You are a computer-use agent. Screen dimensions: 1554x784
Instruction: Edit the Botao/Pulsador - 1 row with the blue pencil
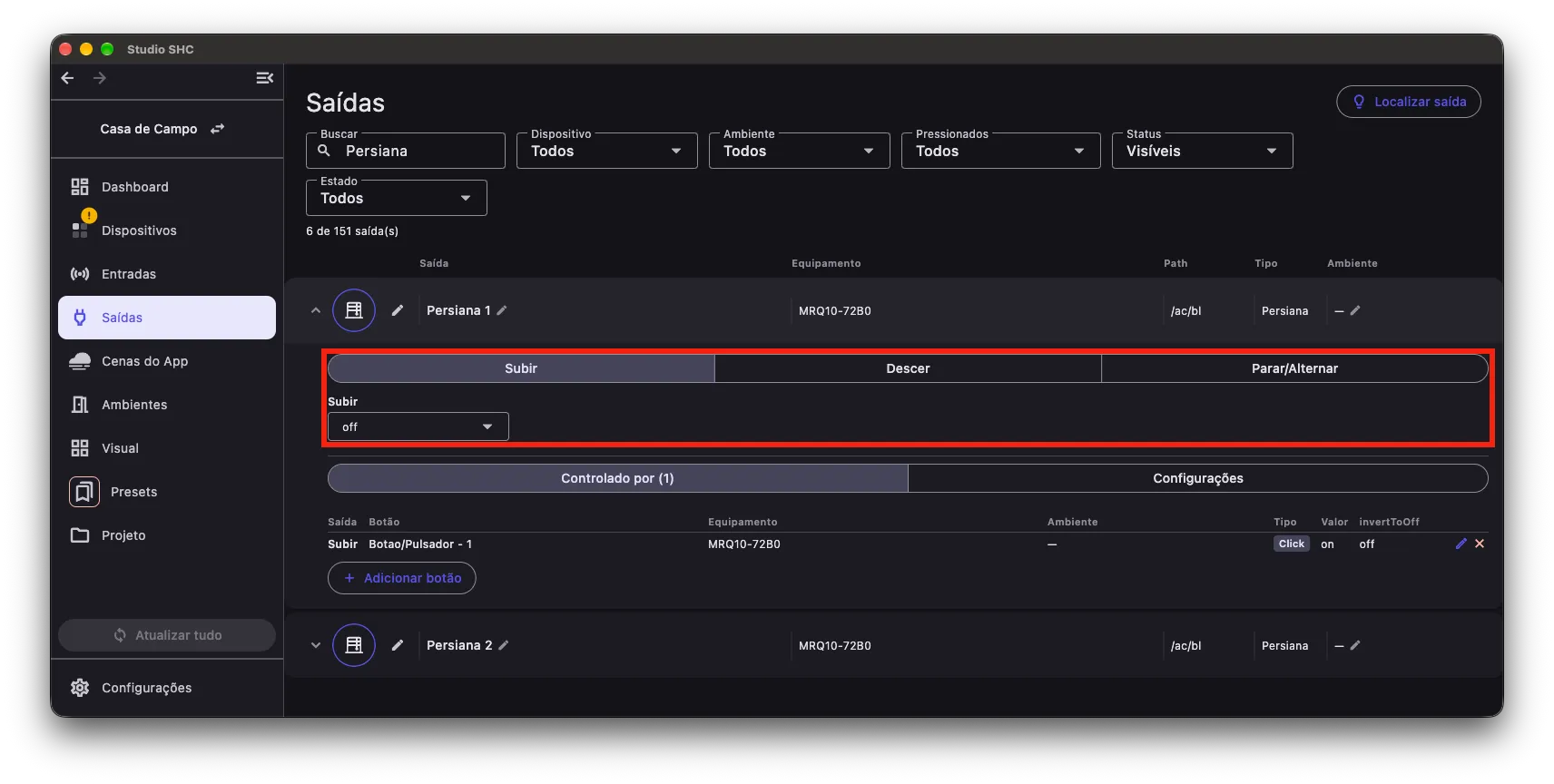point(1461,544)
